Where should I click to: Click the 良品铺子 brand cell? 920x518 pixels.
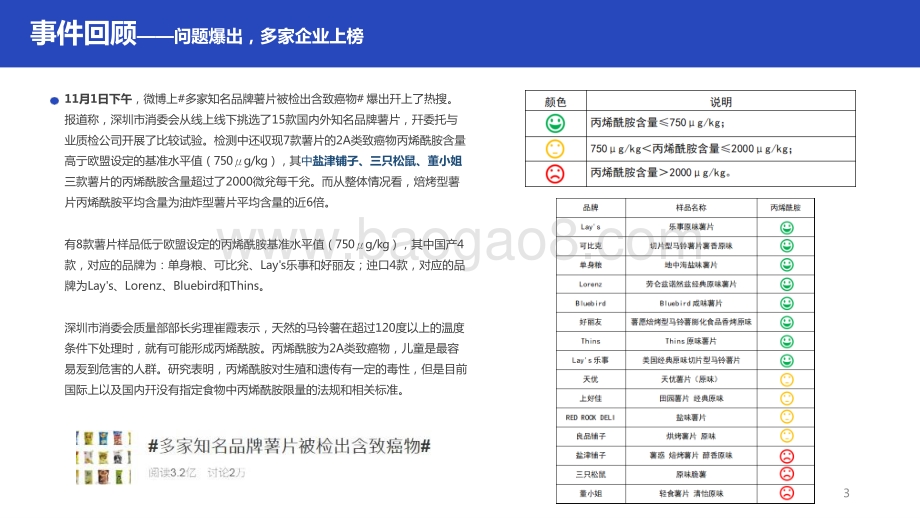590,436
